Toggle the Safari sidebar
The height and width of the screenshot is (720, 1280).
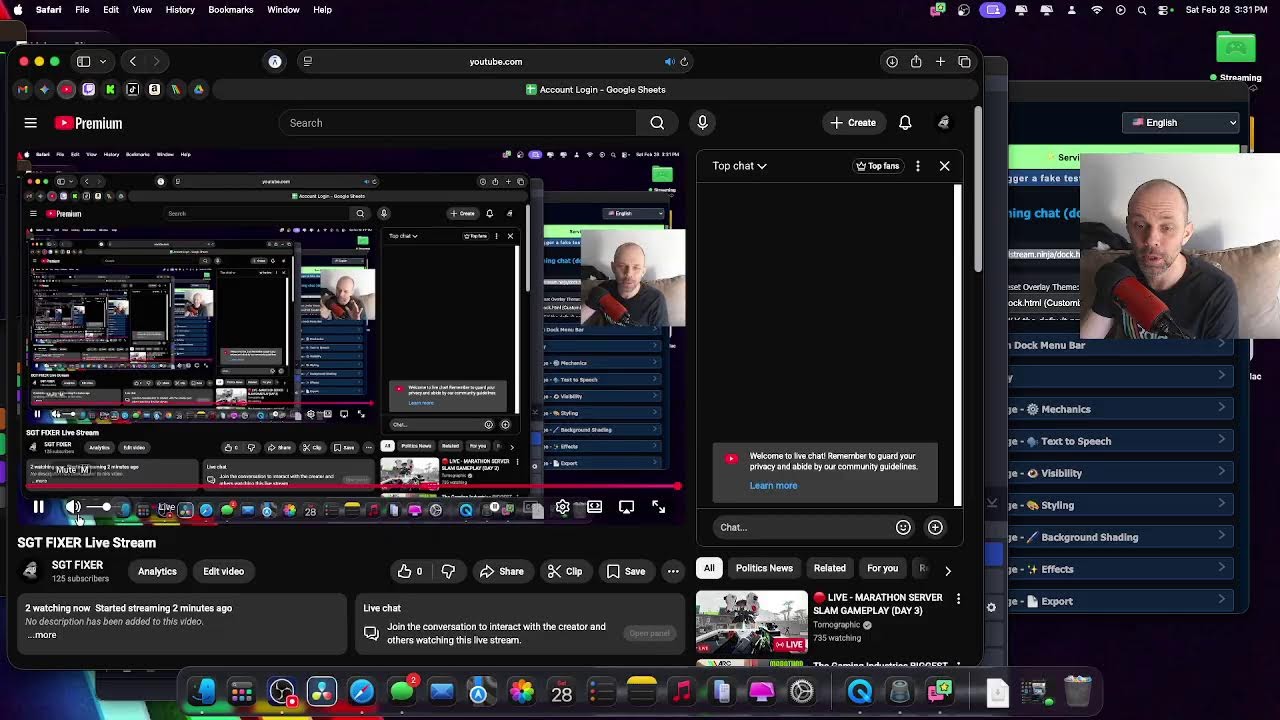click(84, 62)
